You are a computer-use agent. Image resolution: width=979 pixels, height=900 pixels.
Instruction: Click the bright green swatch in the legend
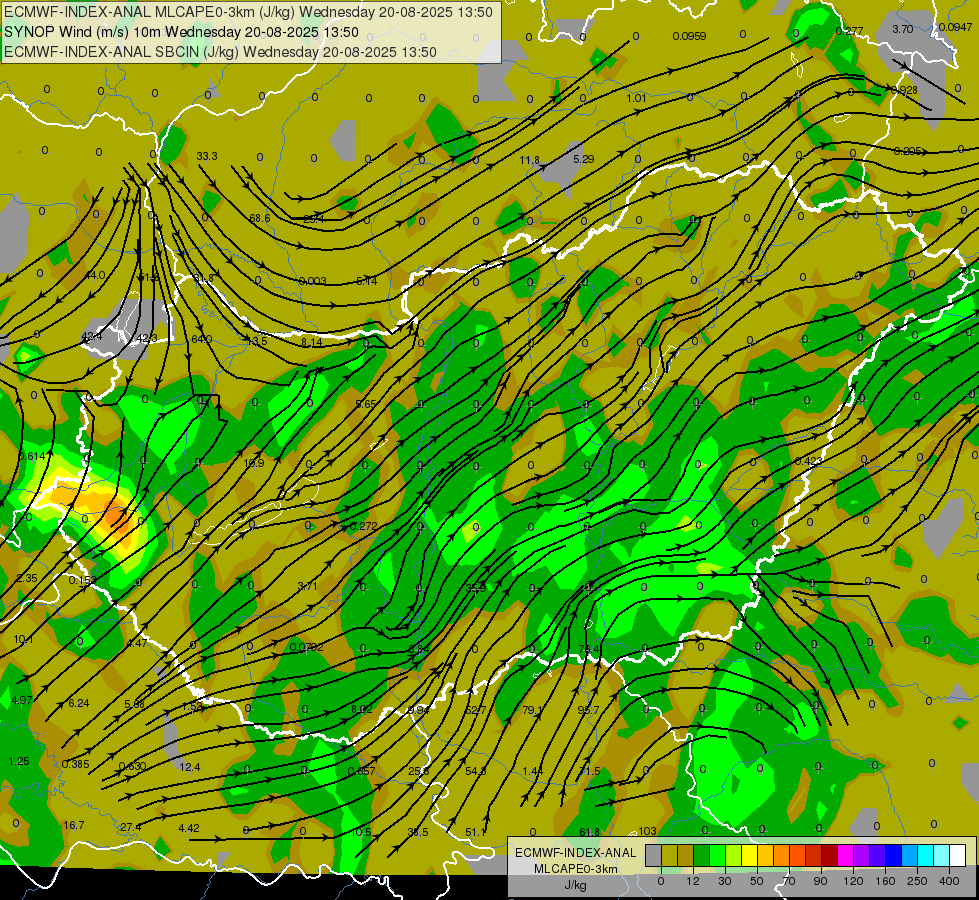click(718, 856)
